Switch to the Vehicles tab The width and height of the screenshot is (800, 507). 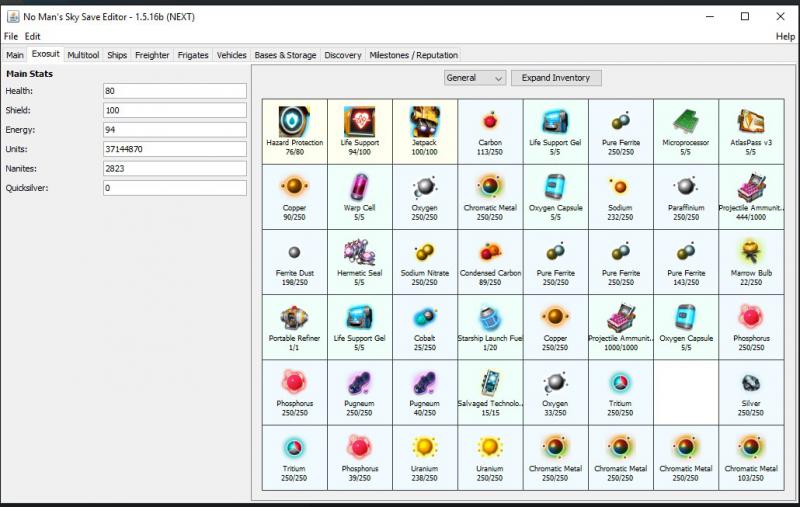click(x=232, y=55)
